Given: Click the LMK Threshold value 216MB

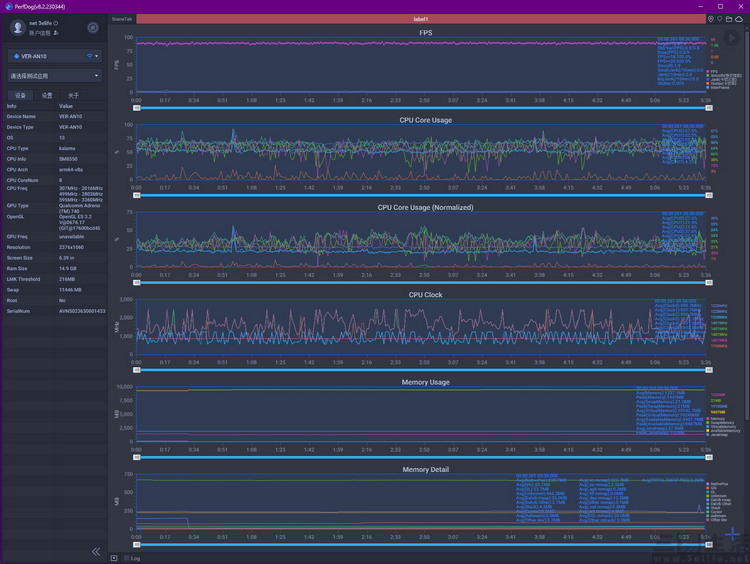Looking at the screenshot, I should click(66, 279).
